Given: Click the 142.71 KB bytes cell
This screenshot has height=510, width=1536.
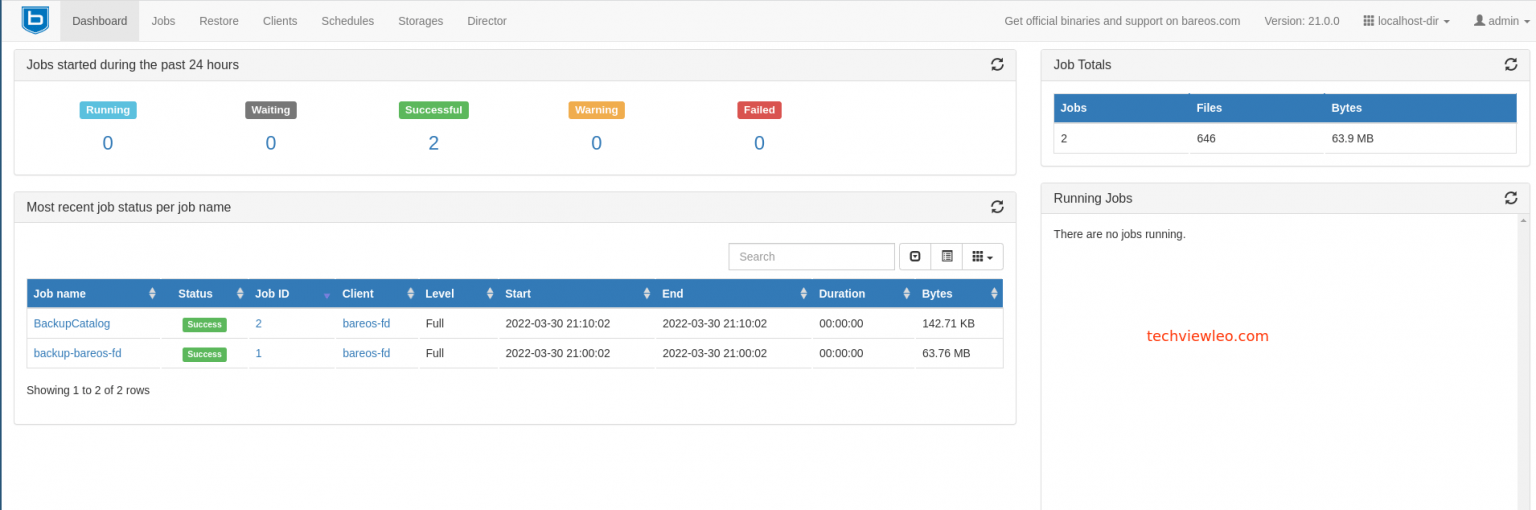Looking at the screenshot, I should click(x=948, y=324).
